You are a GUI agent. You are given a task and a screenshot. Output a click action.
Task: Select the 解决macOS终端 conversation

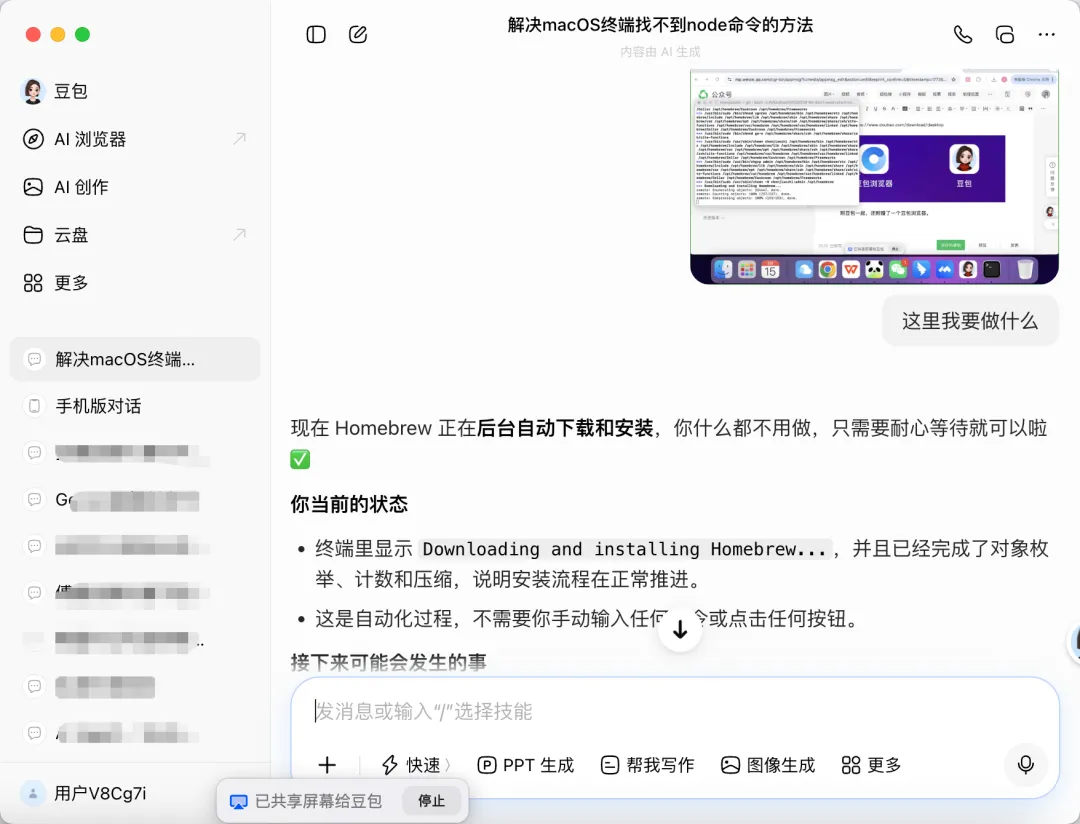click(x=135, y=359)
